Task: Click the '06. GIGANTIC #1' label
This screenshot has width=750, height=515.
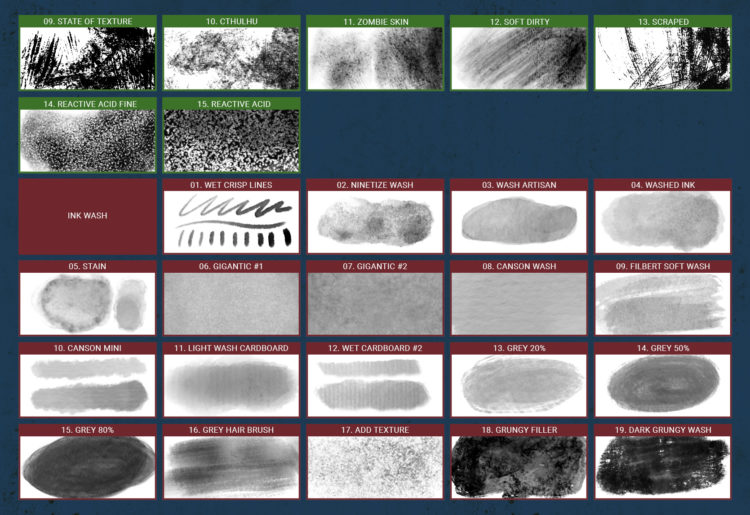Action: [232, 266]
